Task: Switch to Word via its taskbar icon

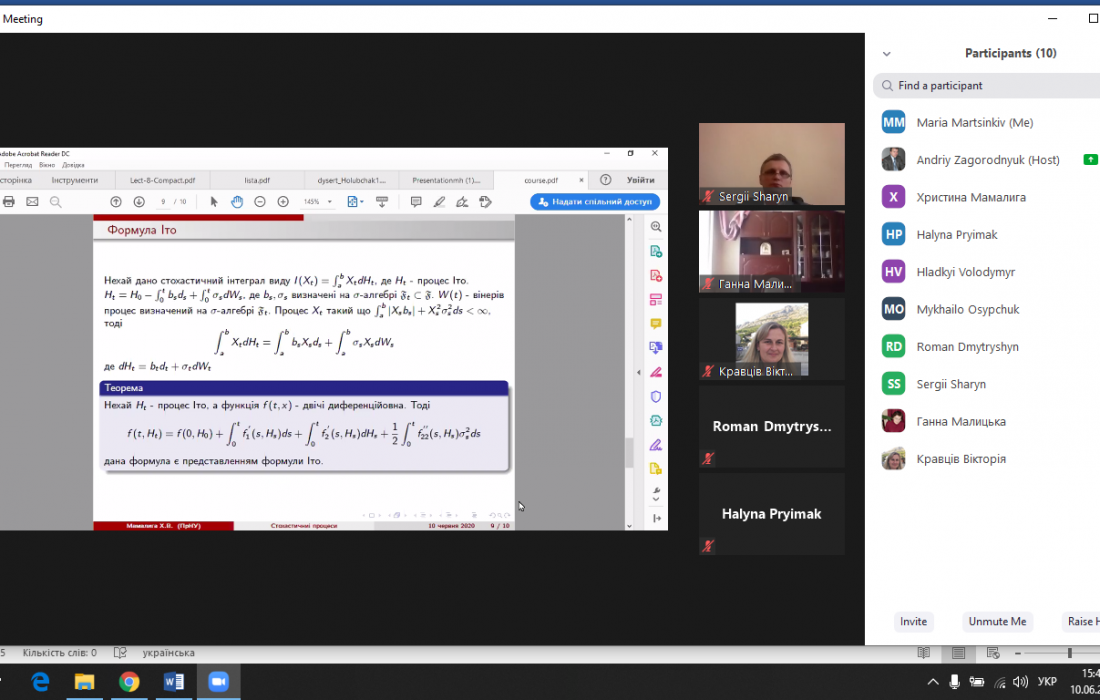Action: click(173, 681)
